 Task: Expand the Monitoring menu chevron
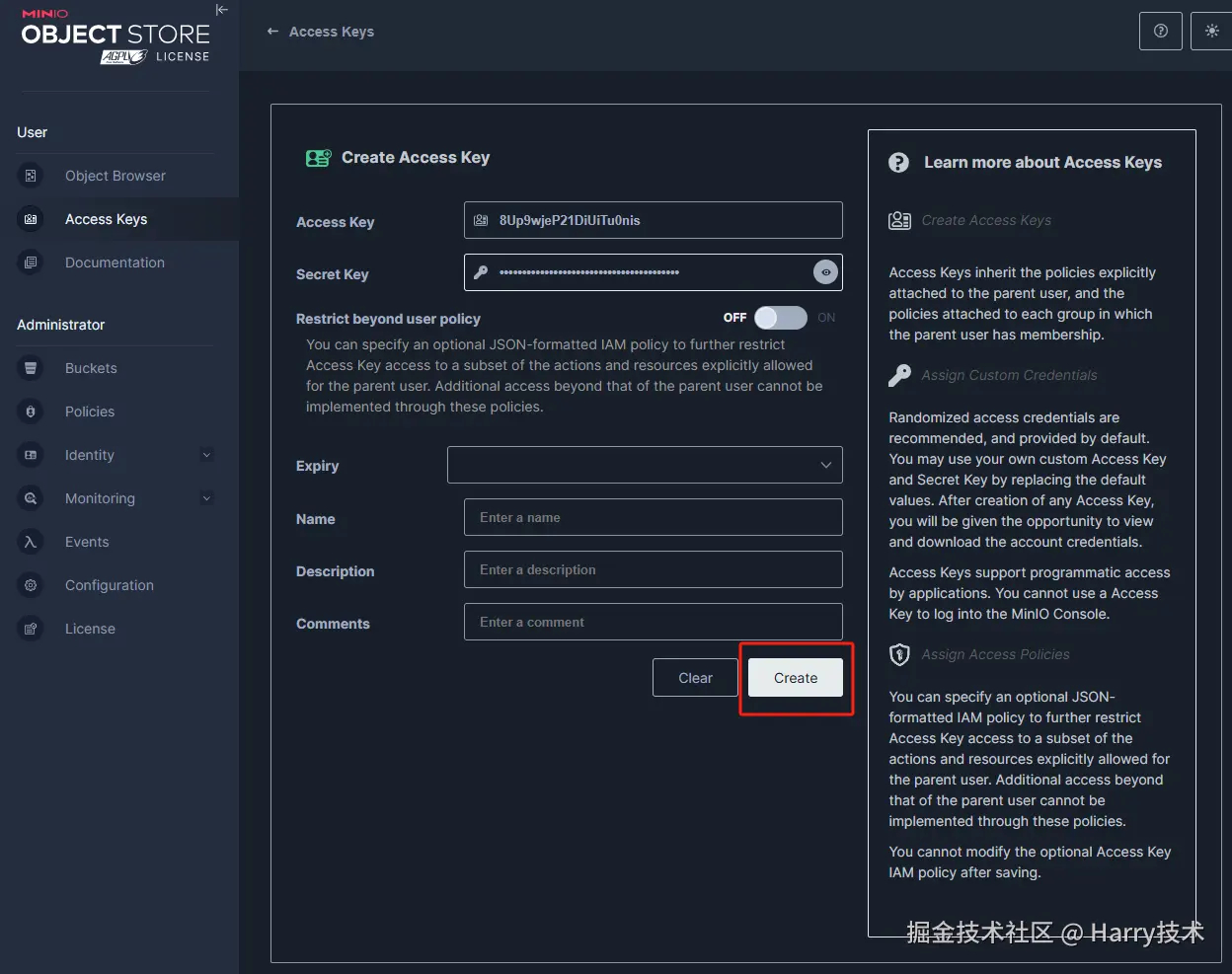[x=206, y=498]
